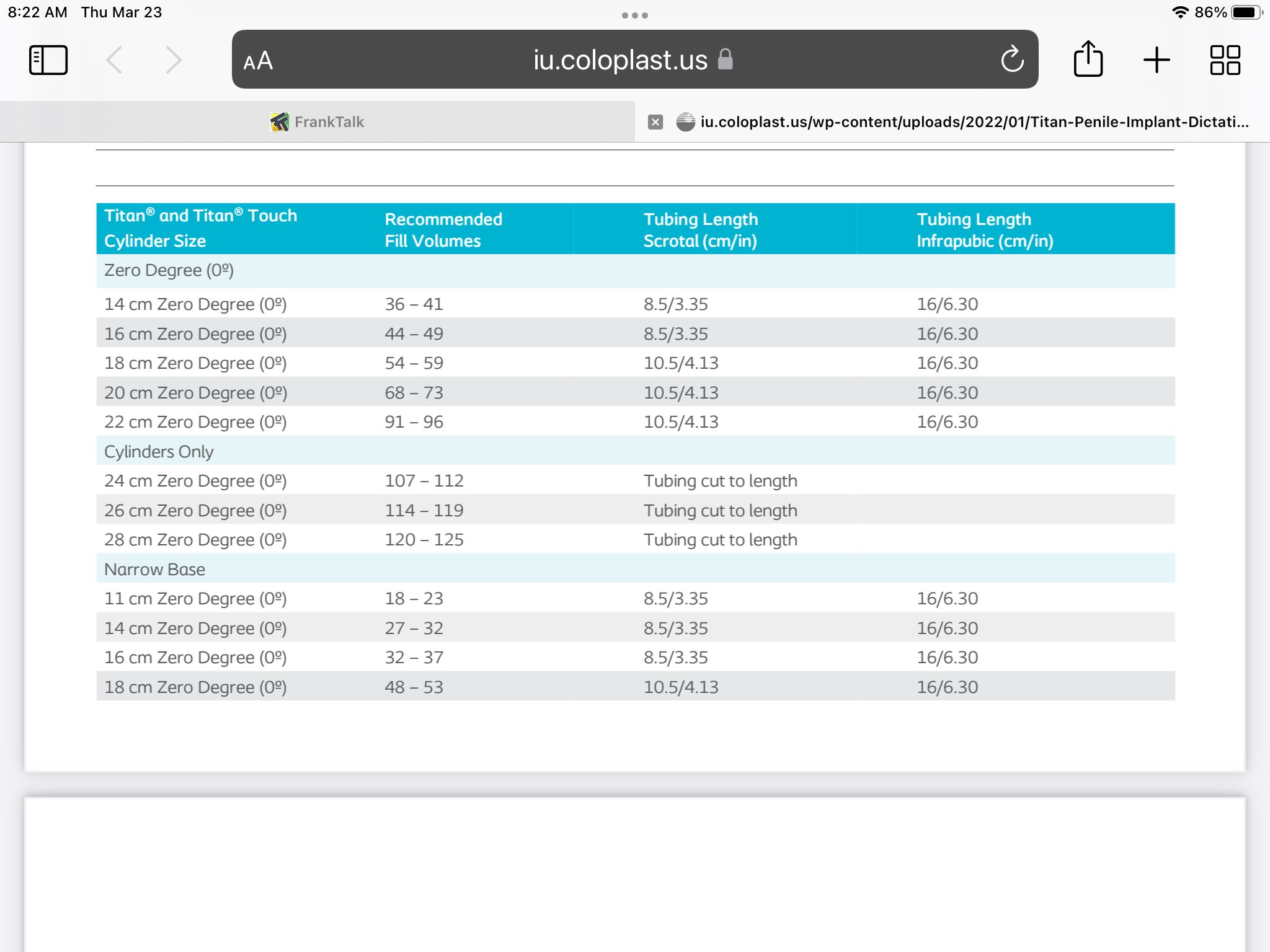Image resolution: width=1270 pixels, height=952 pixels.
Task: Tap '26 cm Zero Degree (0º)' row label
Action: (195, 511)
